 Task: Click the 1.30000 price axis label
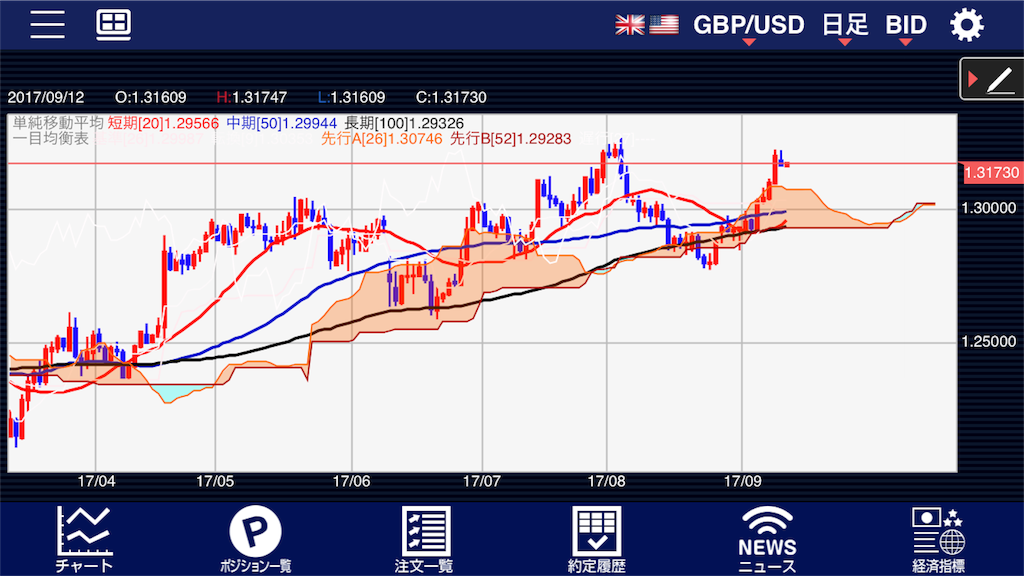click(x=989, y=208)
